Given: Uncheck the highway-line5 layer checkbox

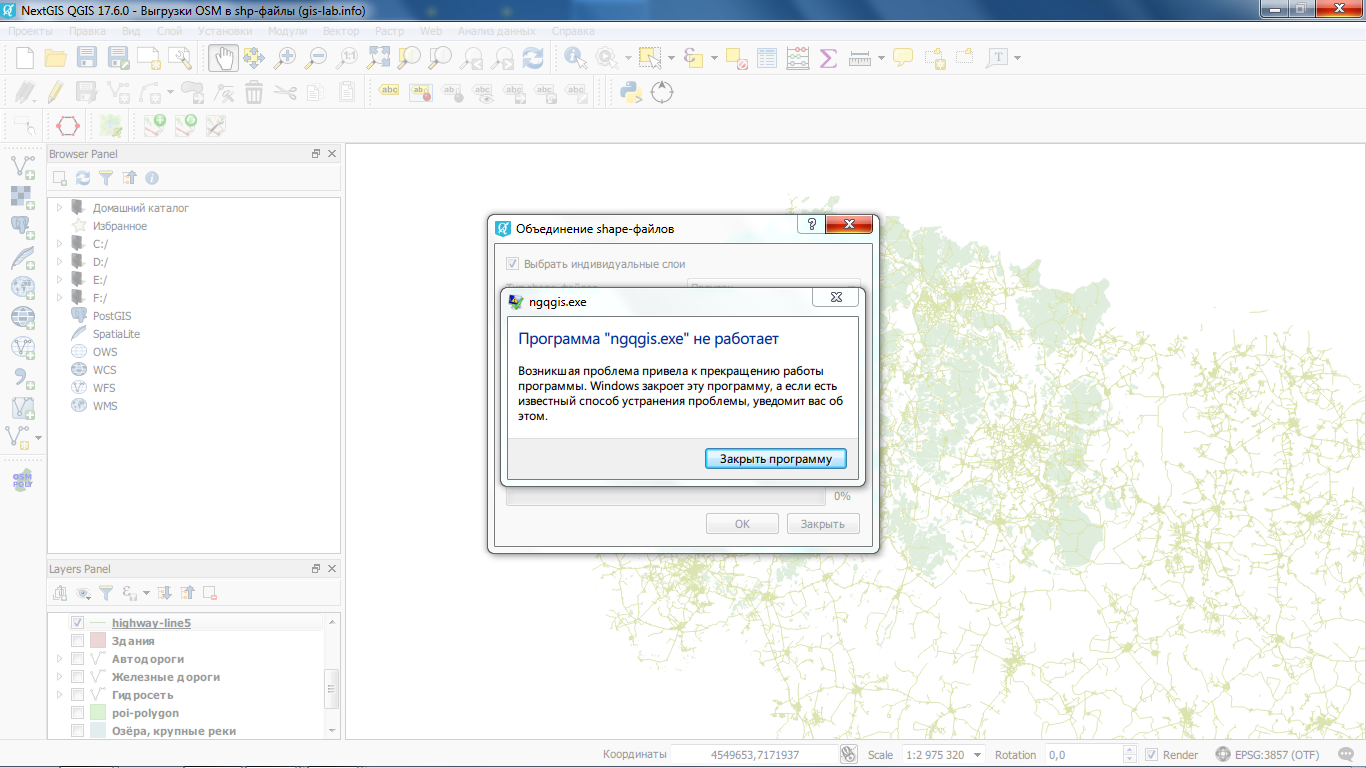Looking at the screenshot, I should (77, 623).
